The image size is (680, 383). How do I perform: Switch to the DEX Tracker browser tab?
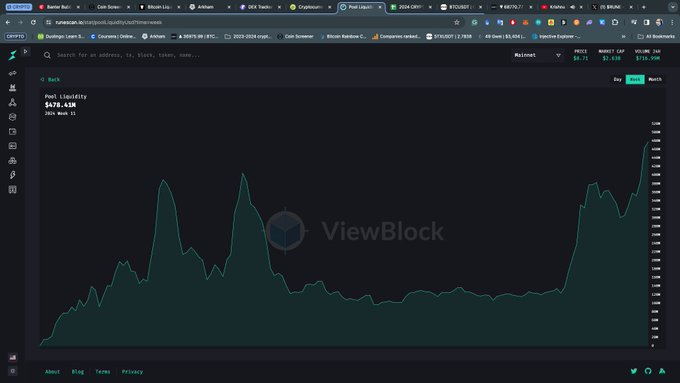260,7
